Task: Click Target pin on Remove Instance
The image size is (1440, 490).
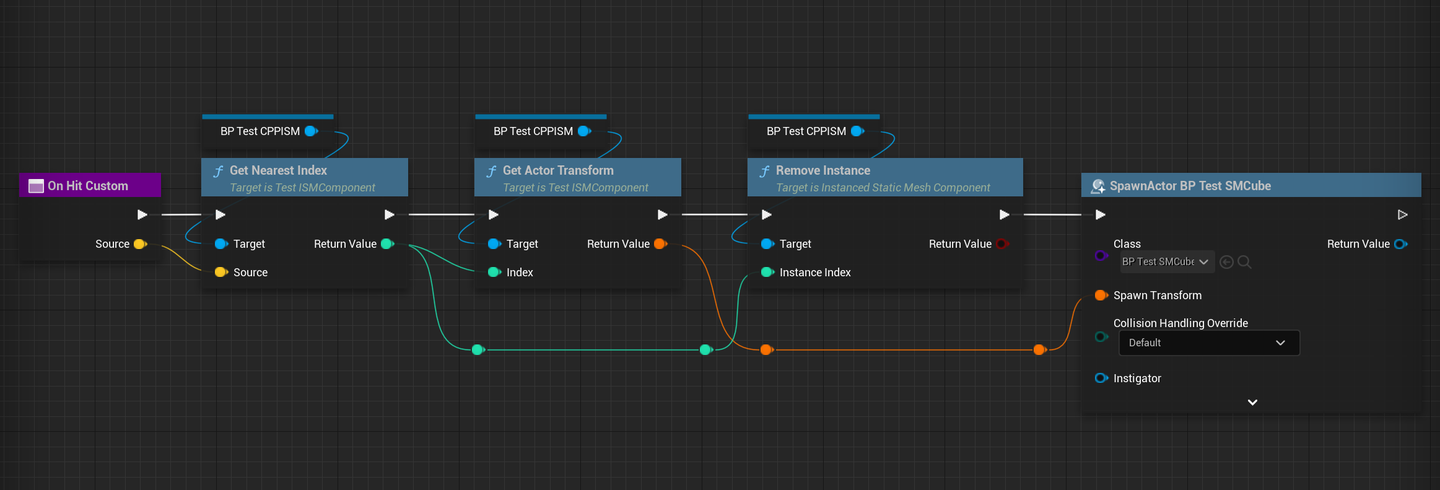Action: (767, 244)
